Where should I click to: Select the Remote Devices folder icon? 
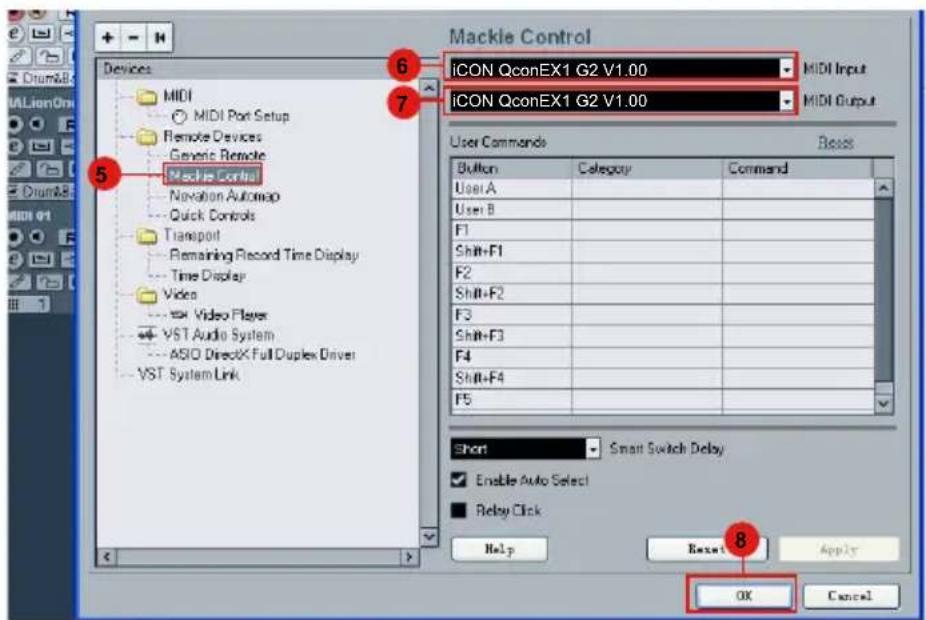146,137
